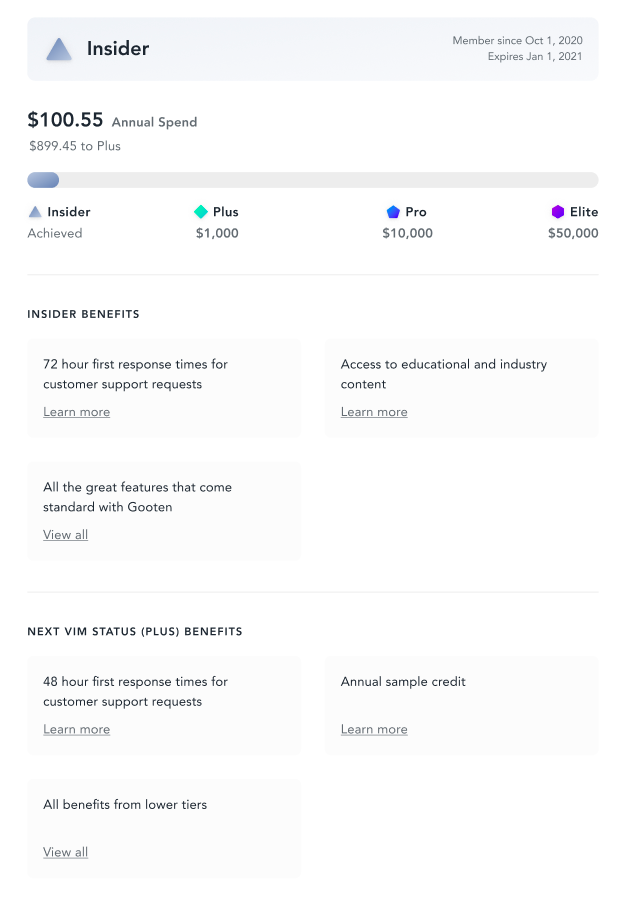The height and width of the screenshot is (901, 639).
Task: Open Learn more for 48 hour response times
Action: [x=76, y=729]
